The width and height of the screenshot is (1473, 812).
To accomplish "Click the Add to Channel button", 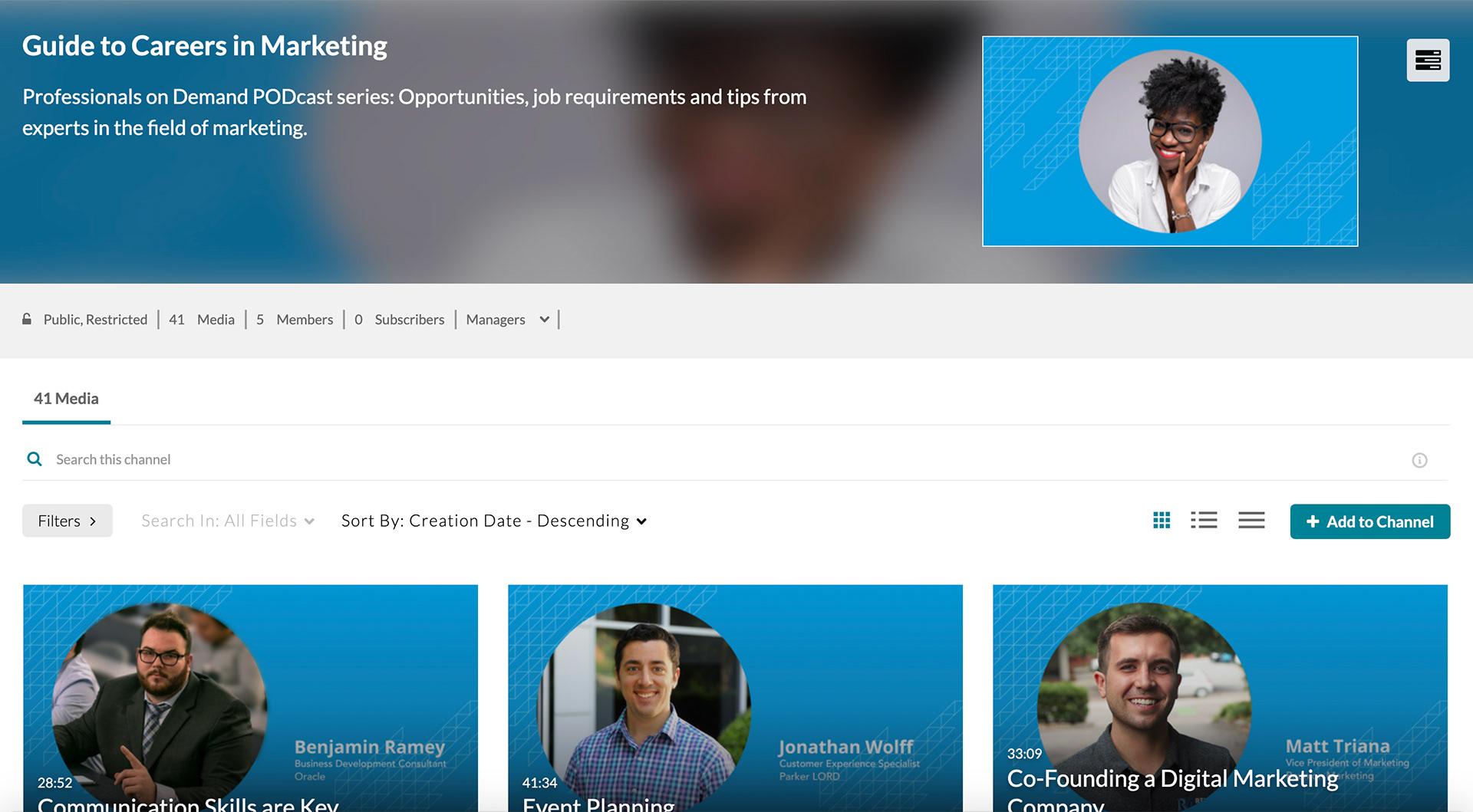I will [1369, 521].
